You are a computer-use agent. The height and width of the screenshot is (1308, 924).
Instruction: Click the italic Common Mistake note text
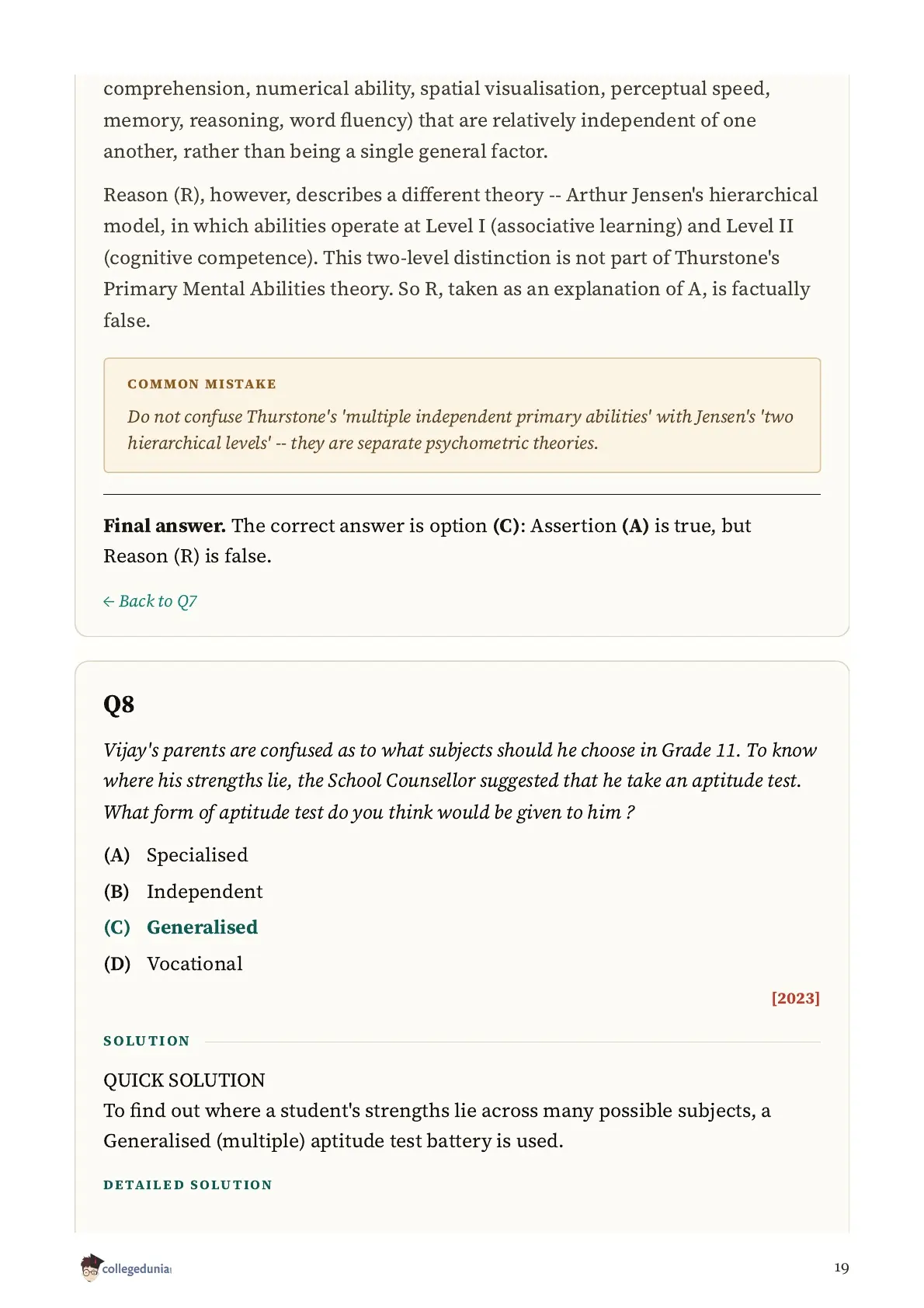[460, 430]
